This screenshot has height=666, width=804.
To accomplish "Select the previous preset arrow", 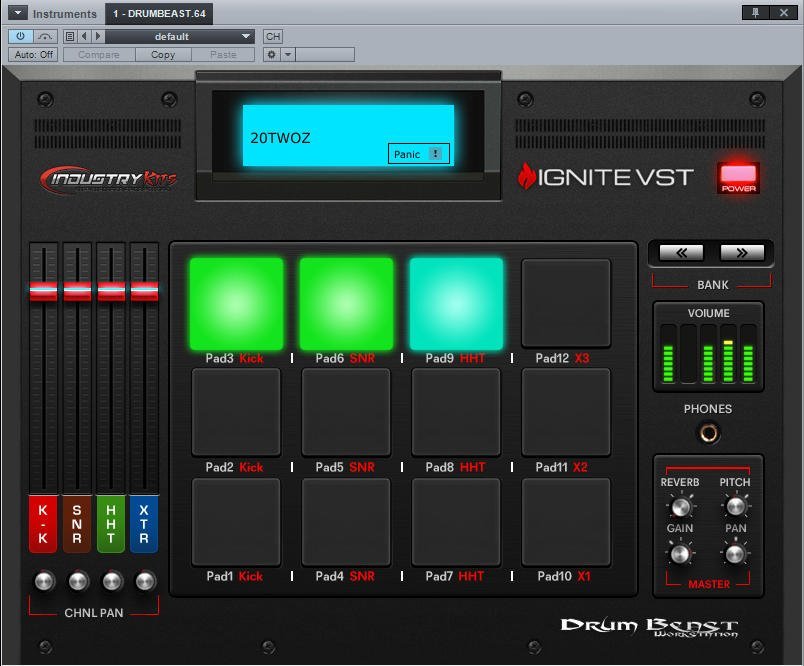I will tap(84, 37).
